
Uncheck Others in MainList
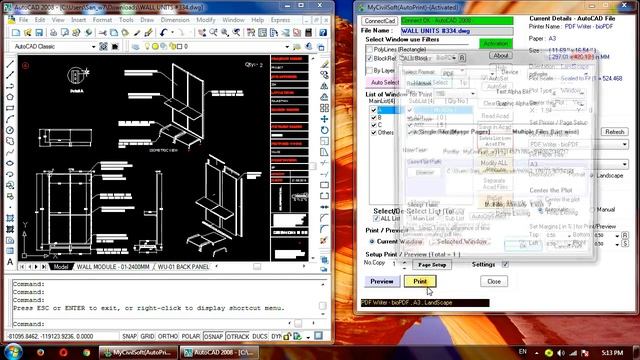(373, 133)
